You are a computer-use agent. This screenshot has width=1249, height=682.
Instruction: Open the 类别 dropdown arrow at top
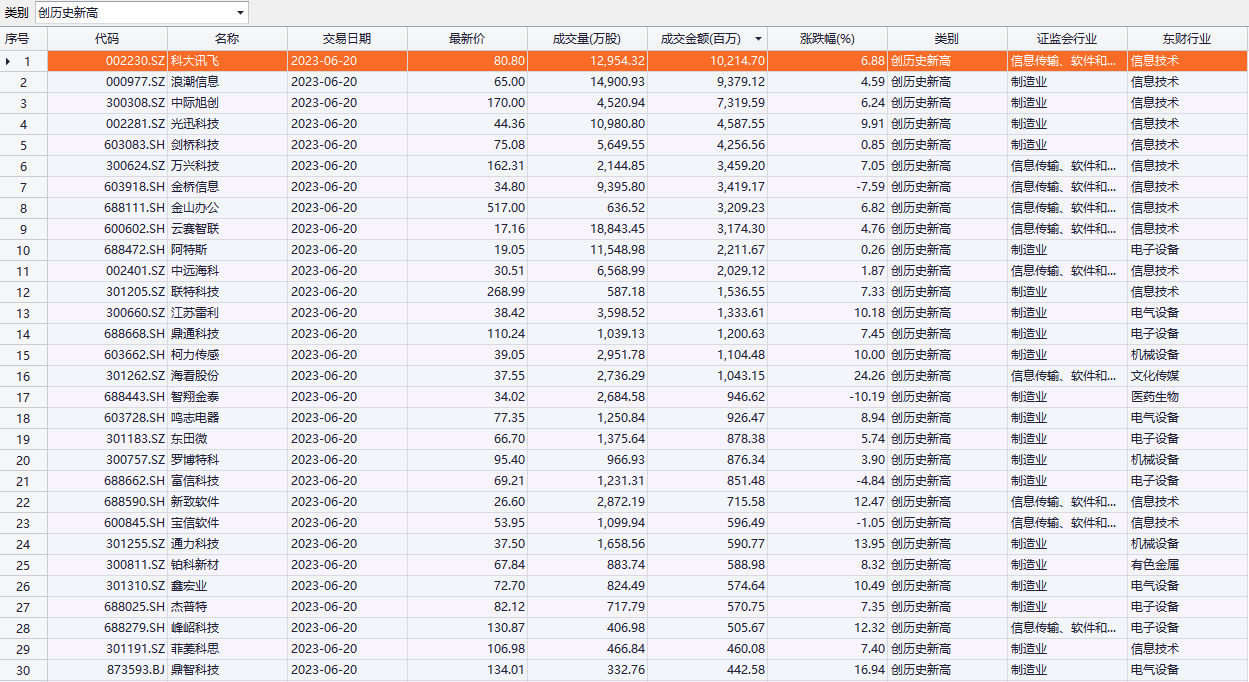coord(240,13)
